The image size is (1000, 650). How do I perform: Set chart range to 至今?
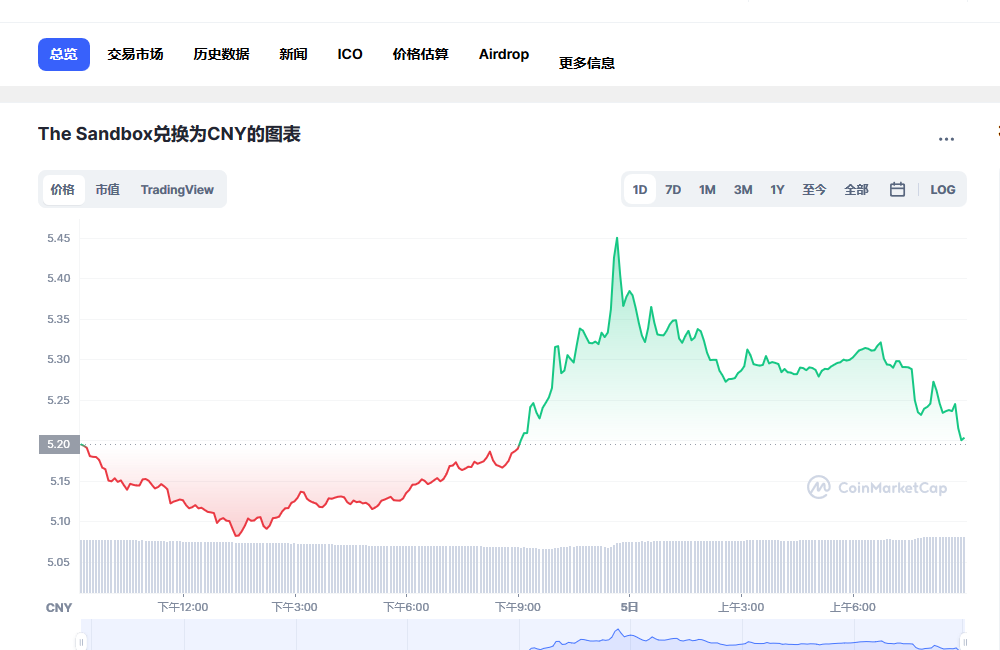pos(814,189)
